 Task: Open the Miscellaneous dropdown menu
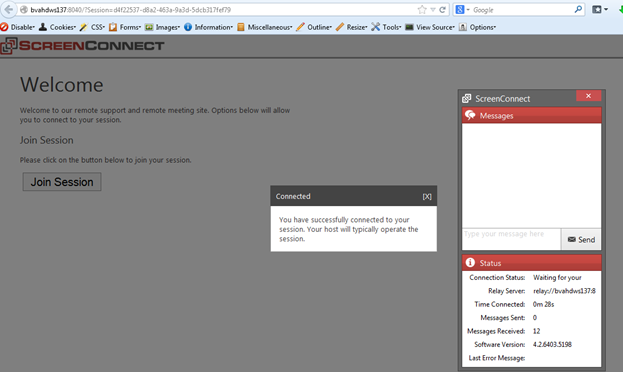[x=270, y=27]
